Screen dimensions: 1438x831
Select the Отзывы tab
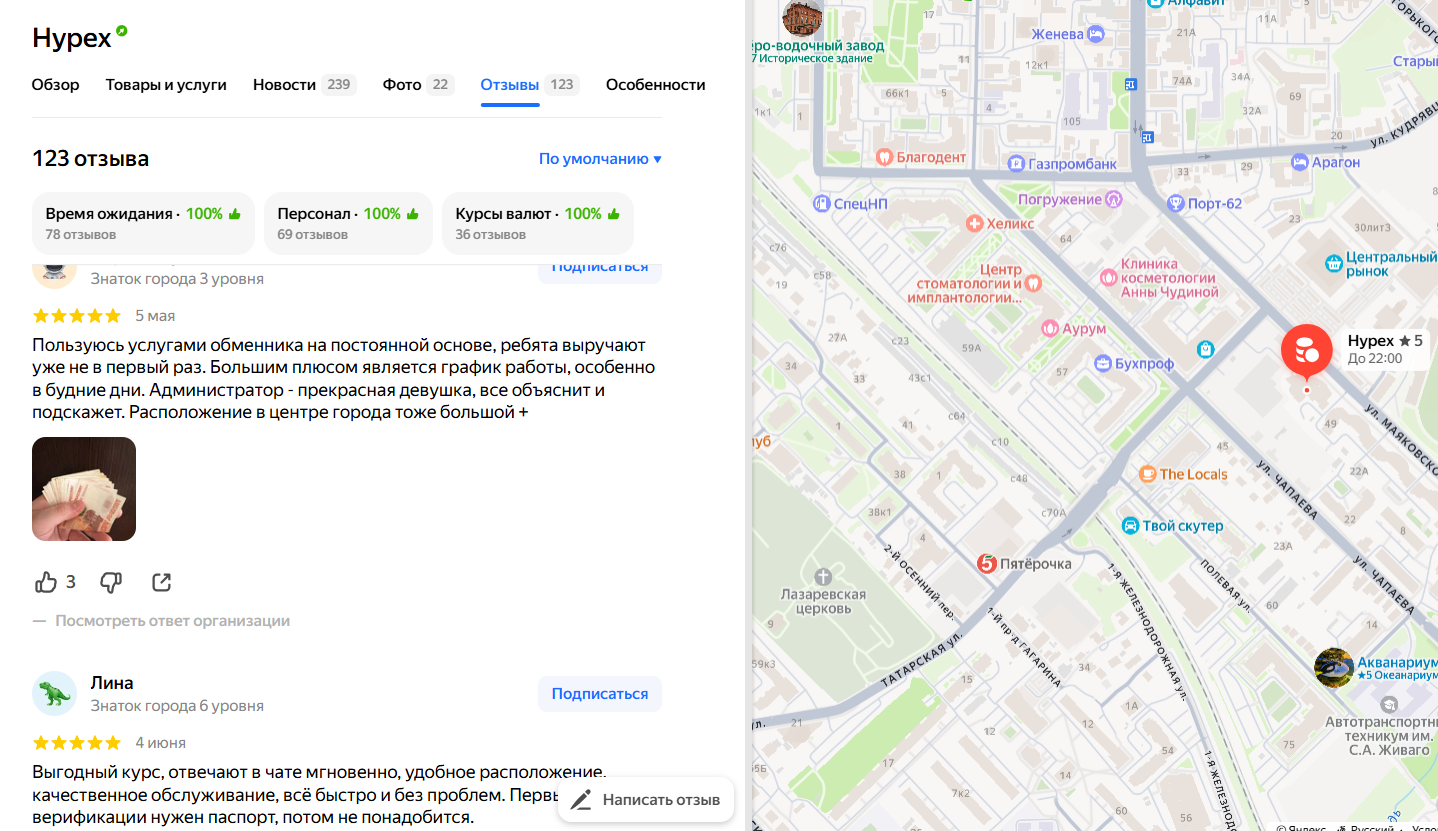point(530,85)
